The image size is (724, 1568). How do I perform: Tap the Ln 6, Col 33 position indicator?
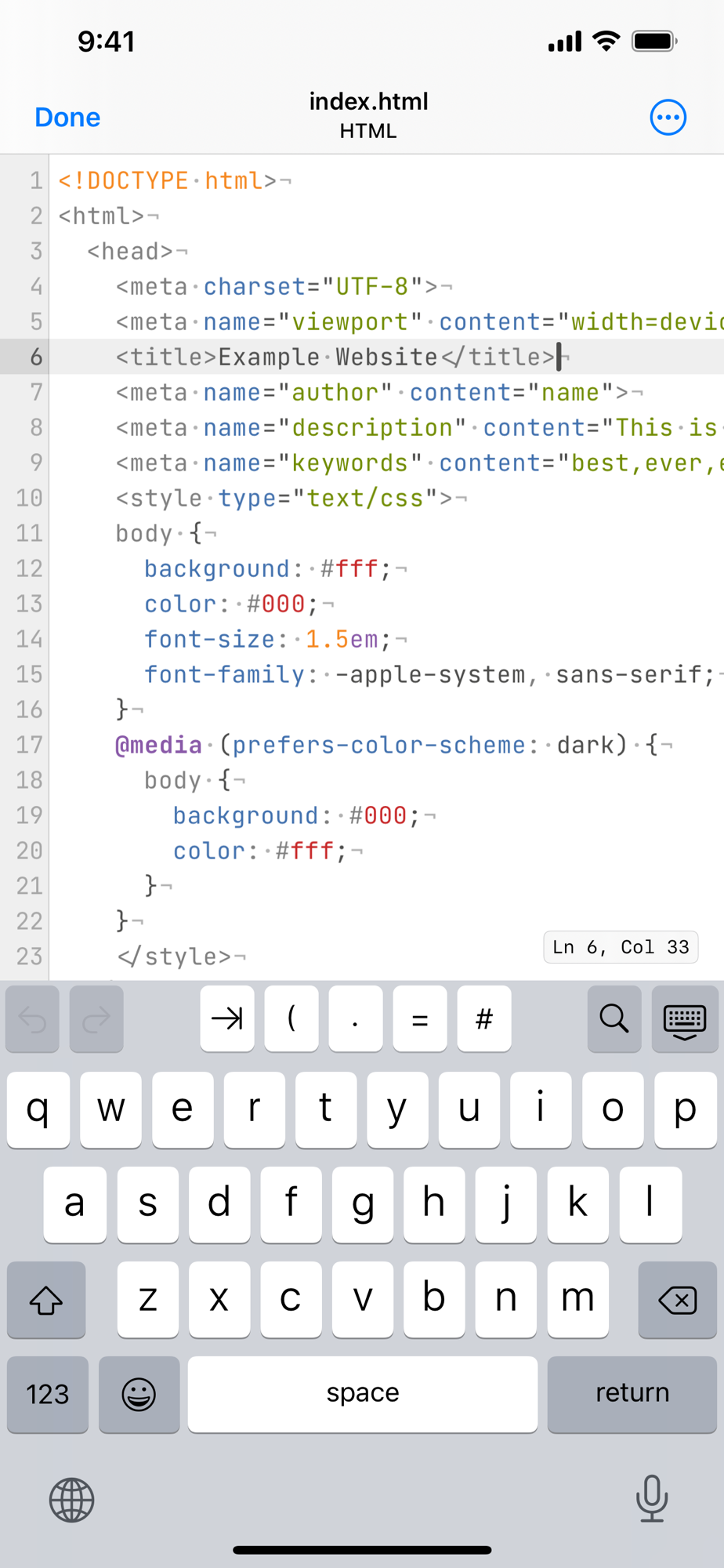coord(621,947)
